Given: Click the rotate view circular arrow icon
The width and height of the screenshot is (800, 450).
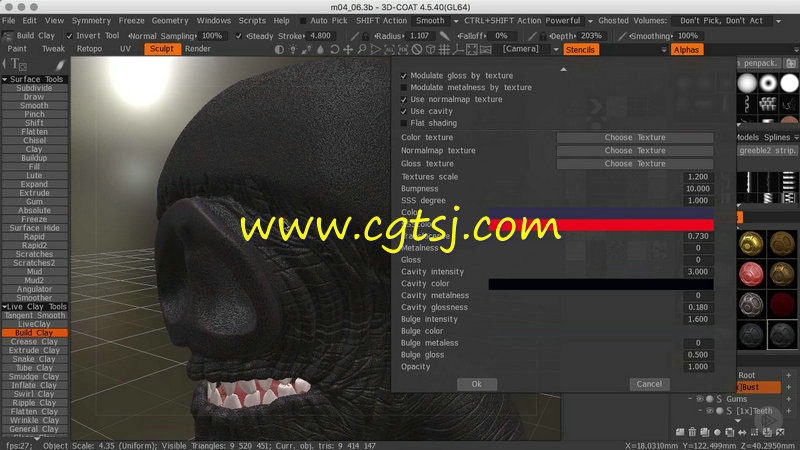Looking at the screenshot, I should point(334,49).
